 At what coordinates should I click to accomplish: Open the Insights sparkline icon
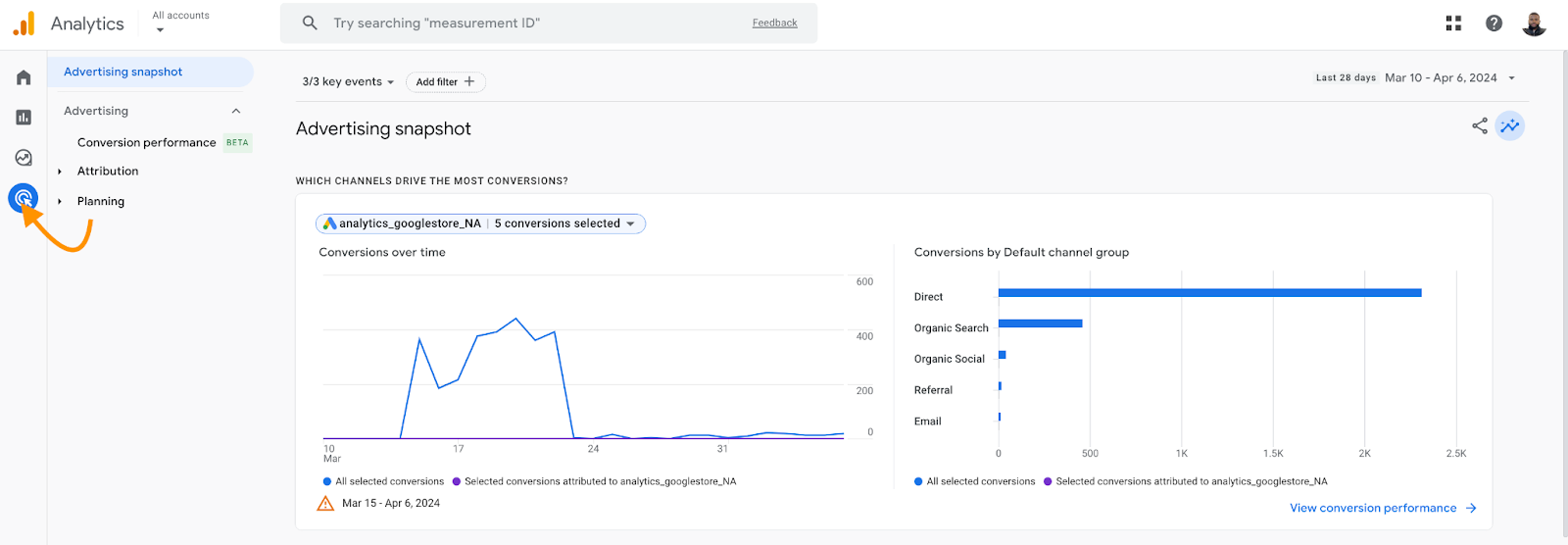coord(1510,125)
